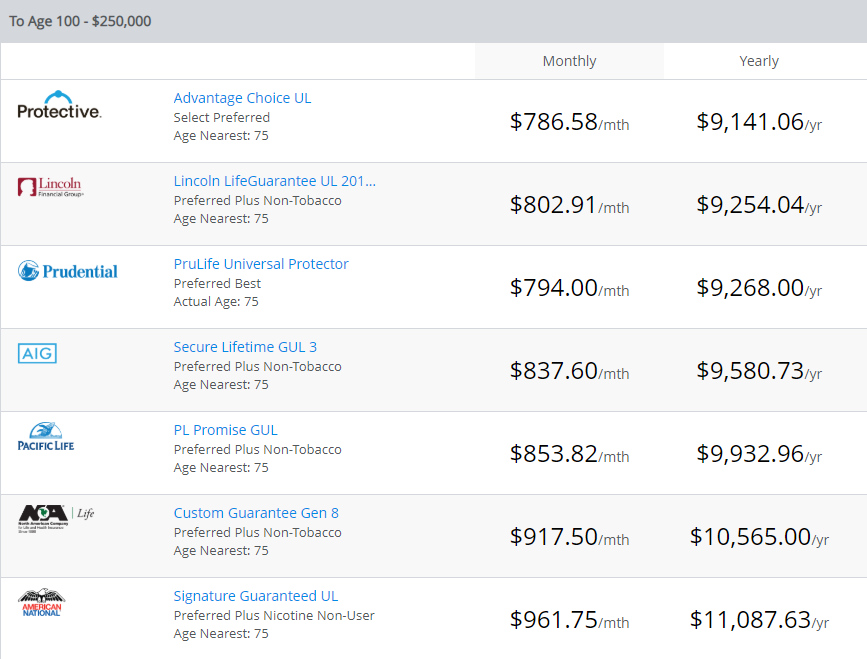Click the AIG logo
The width and height of the screenshot is (867, 659).
pyautogui.click(x=37, y=353)
